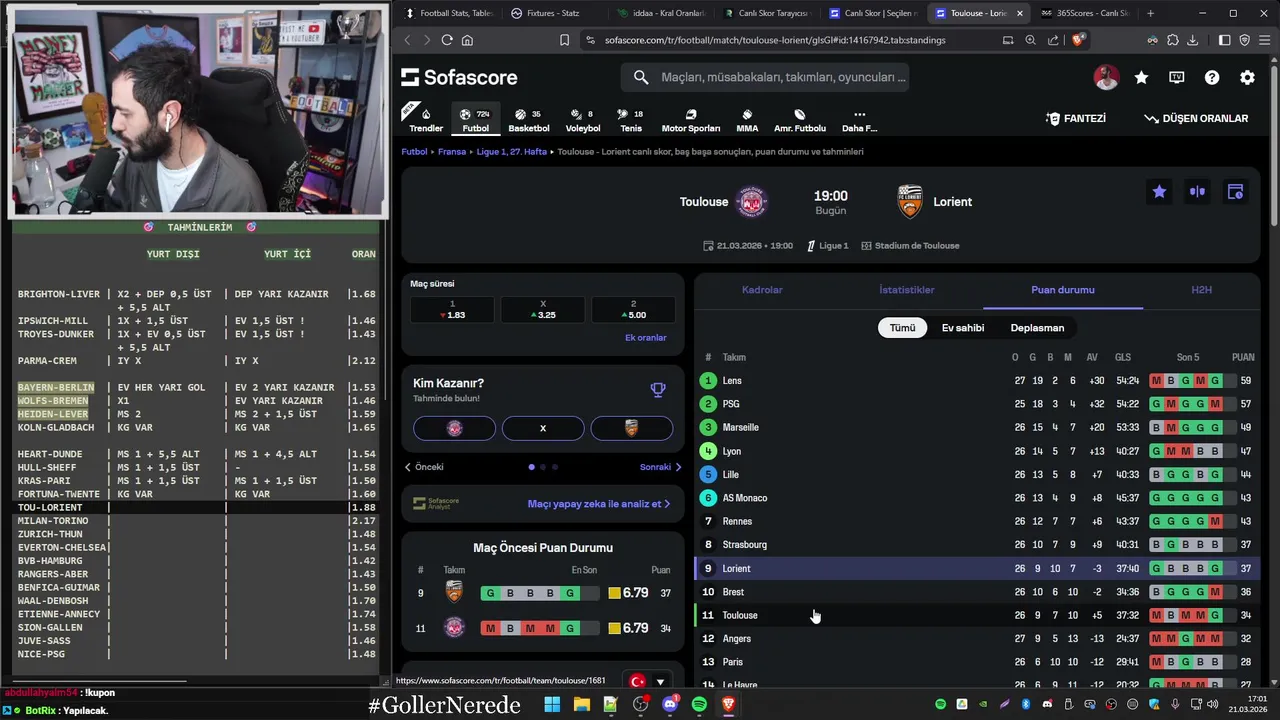The width and height of the screenshot is (1280, 720).
Task: Open the Tenis sport icon
Action: pyautogui.click(x=631, y=119)
